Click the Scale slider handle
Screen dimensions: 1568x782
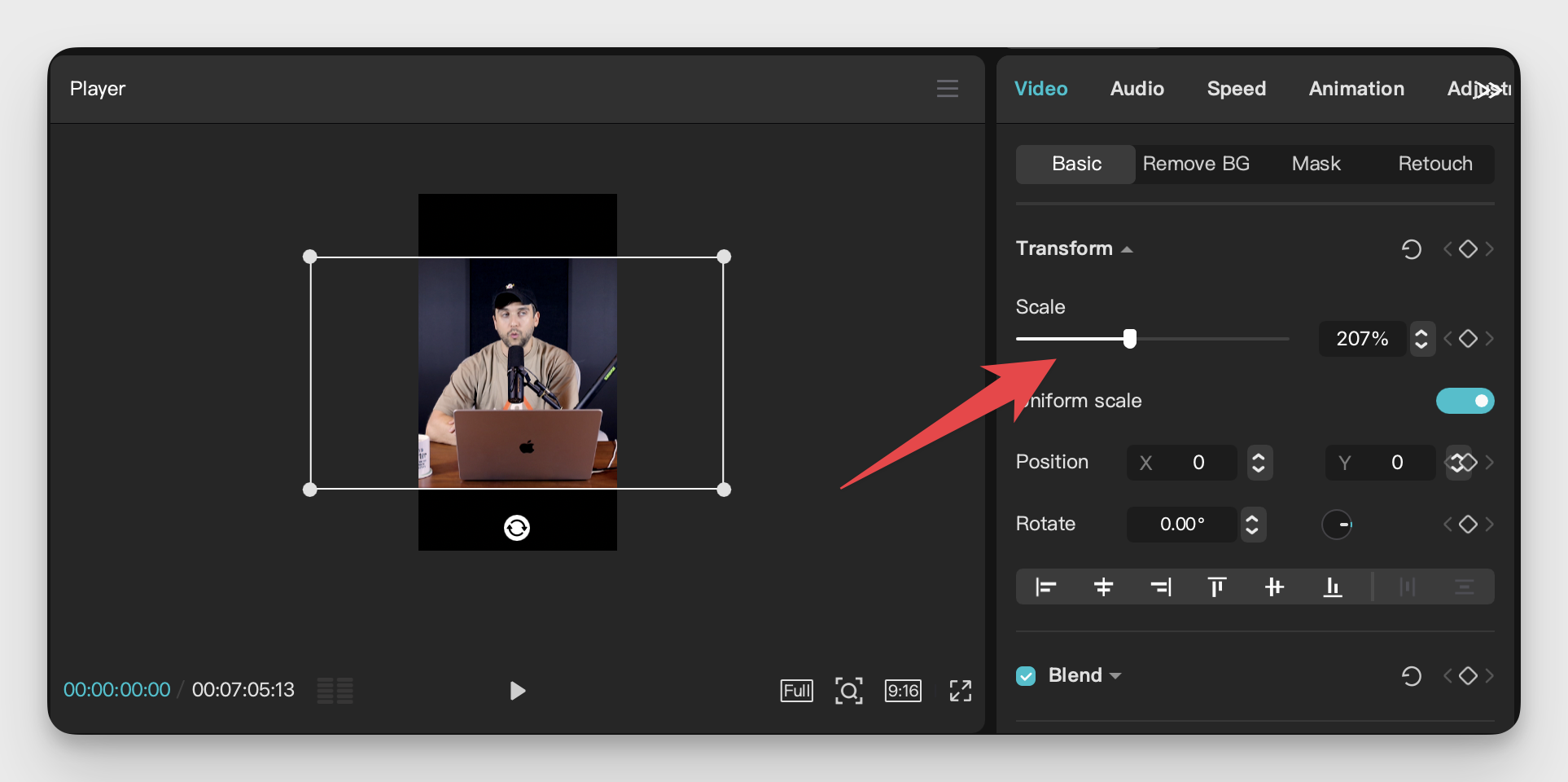[1130, 338]
